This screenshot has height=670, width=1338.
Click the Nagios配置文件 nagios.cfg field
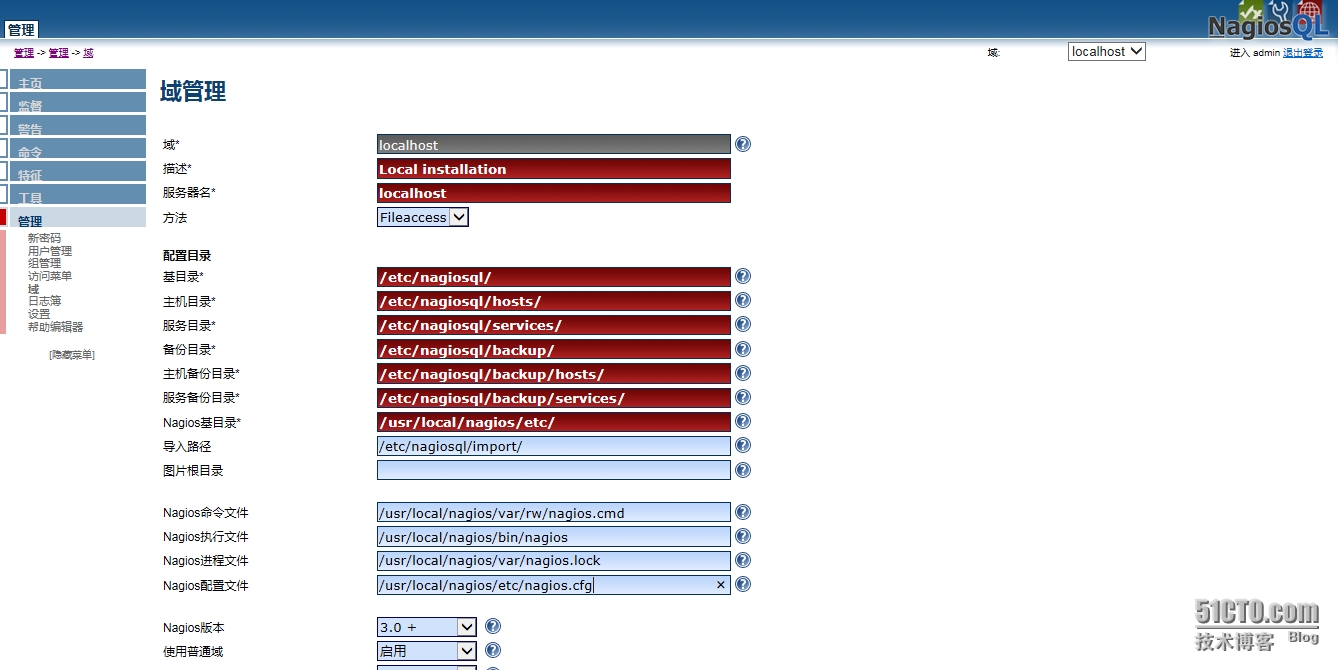(x=554, y=585)
